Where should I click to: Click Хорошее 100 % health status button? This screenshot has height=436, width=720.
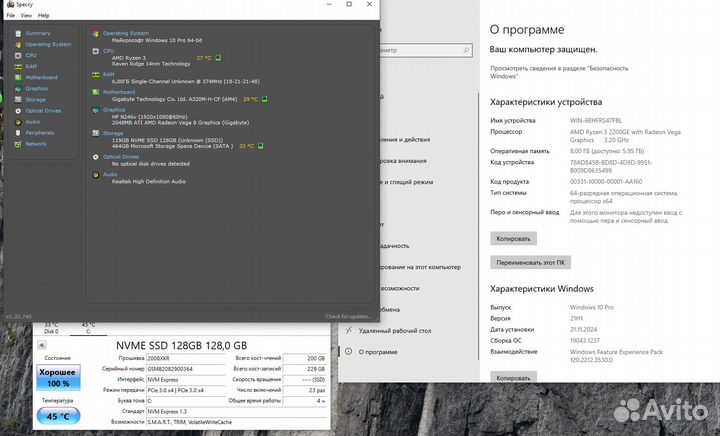58,378
